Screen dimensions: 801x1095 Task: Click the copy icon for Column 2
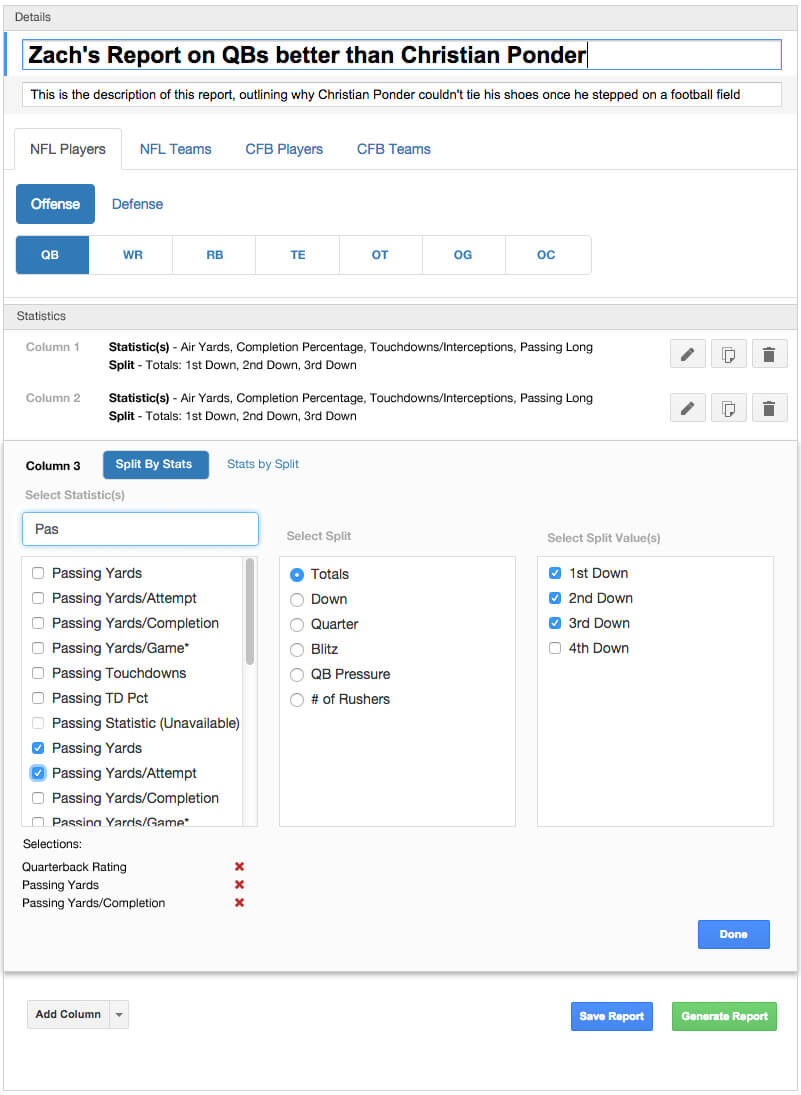(x=728, y=408)
